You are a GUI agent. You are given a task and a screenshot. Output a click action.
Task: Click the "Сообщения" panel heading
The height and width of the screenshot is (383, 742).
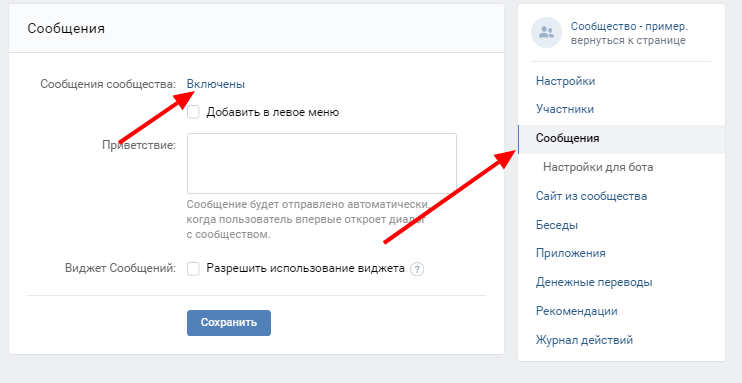pyautogui.click(x=66, y=28)
